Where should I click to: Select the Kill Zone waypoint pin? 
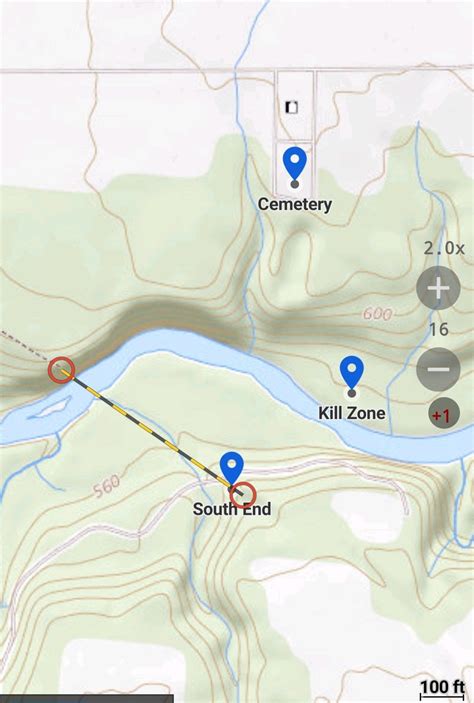point(352,374)
